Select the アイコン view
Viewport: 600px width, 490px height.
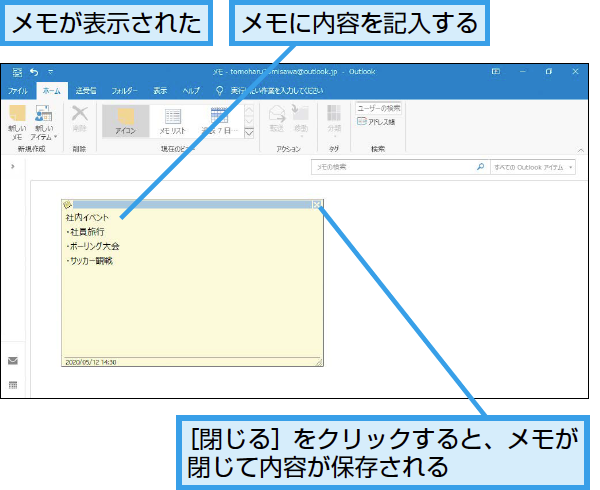[x=126, y=121]
